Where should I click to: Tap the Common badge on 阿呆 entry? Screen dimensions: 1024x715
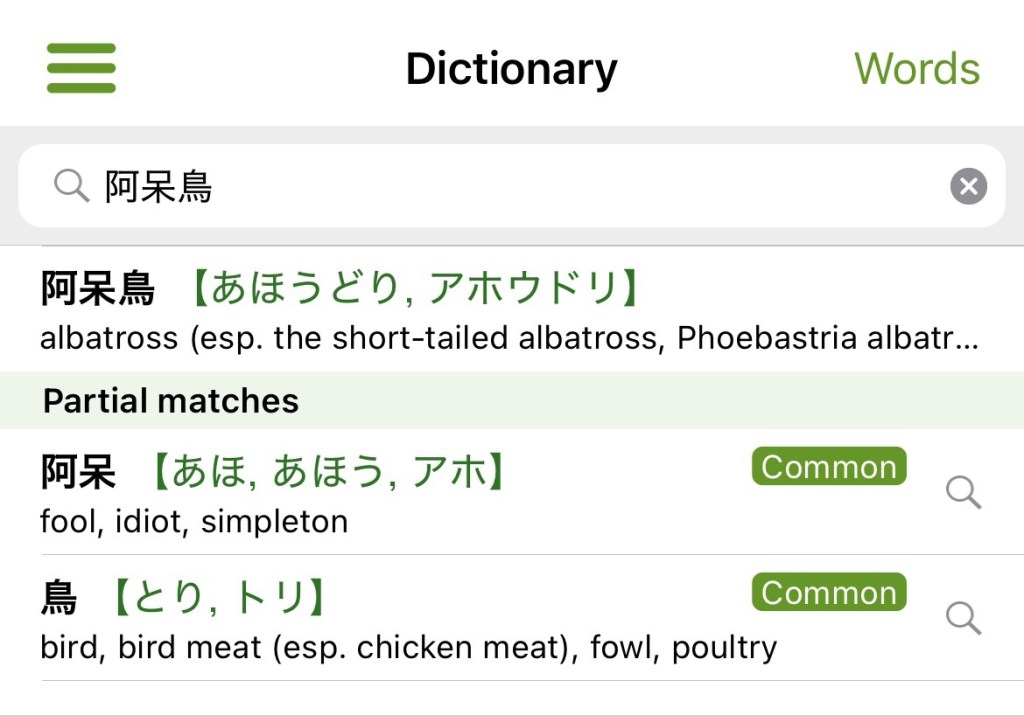[828, 467]
